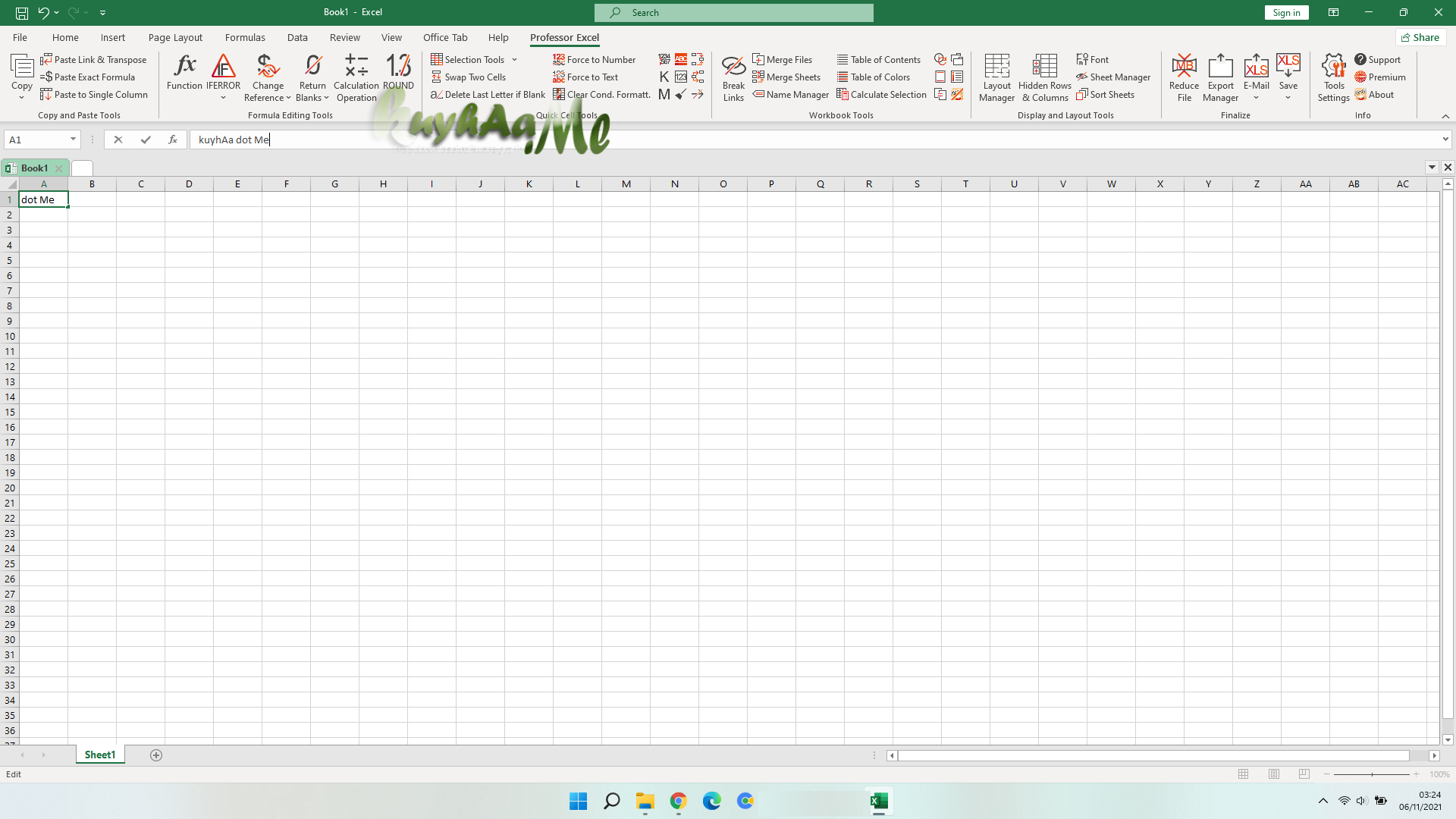Click the red ABC uppercase icon

pos(681,60)
